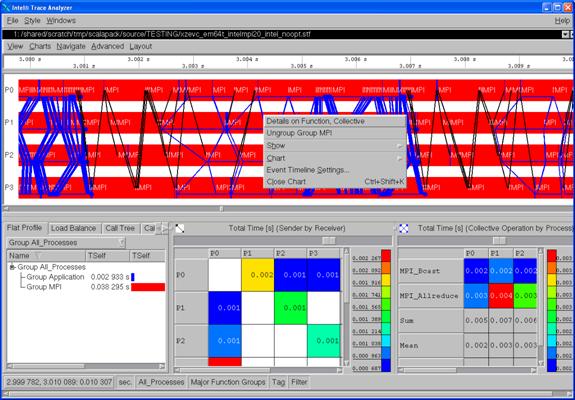Click the yellow swatch in Sender-Receiver legend
Viewport: 575px width, 400px height.
tap(386, 280)
